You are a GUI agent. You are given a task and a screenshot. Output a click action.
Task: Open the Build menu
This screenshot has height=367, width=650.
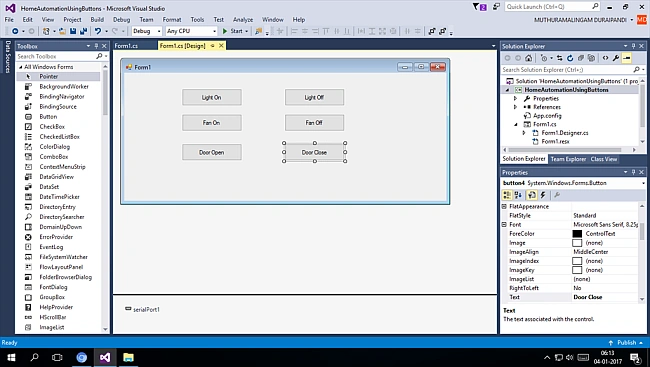click(97, 19)
